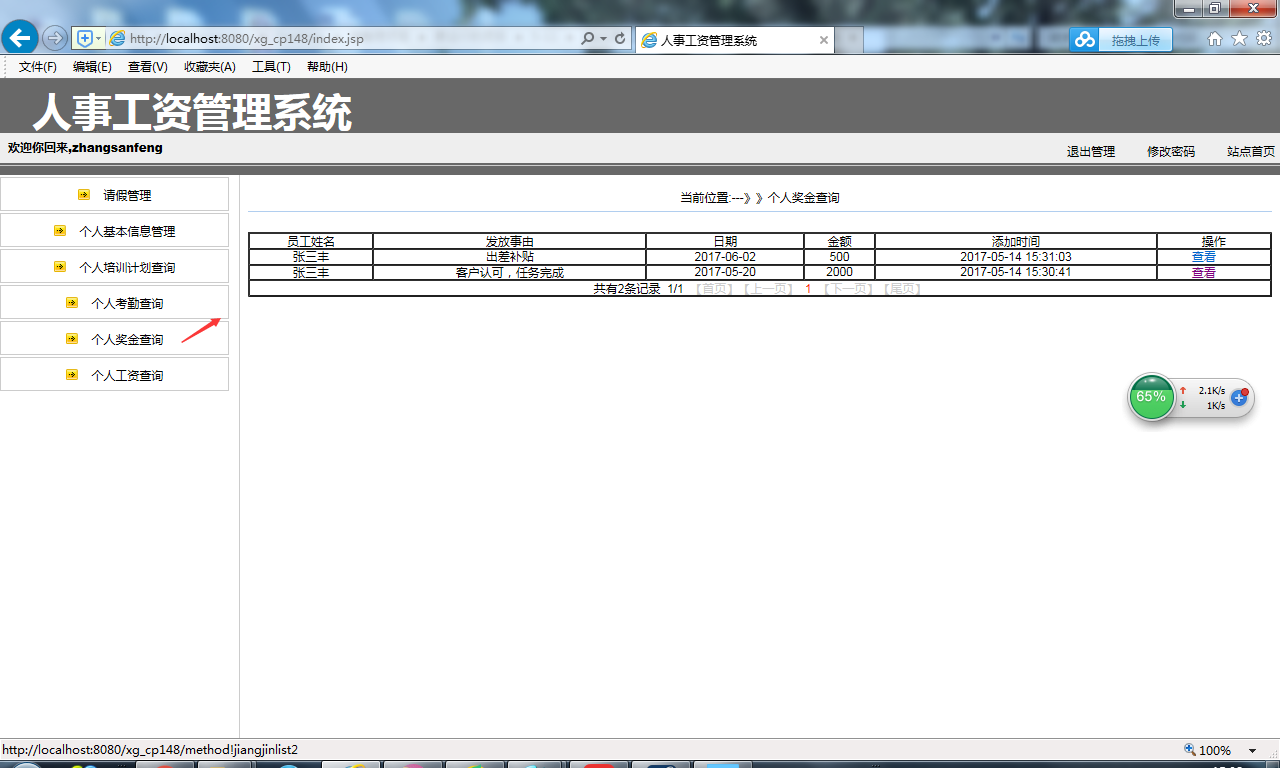Click the 金额 column header

click(840, 241)
